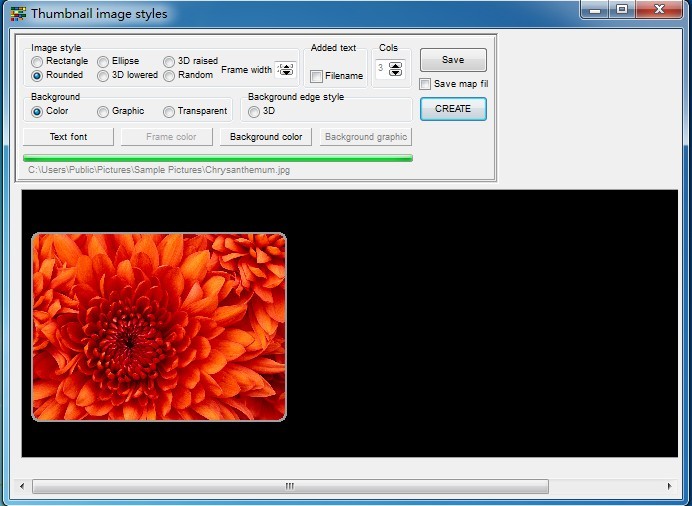692x506 pixels.
Task: Click the Cols spinner arrows
Action: (x=395, y=69)
